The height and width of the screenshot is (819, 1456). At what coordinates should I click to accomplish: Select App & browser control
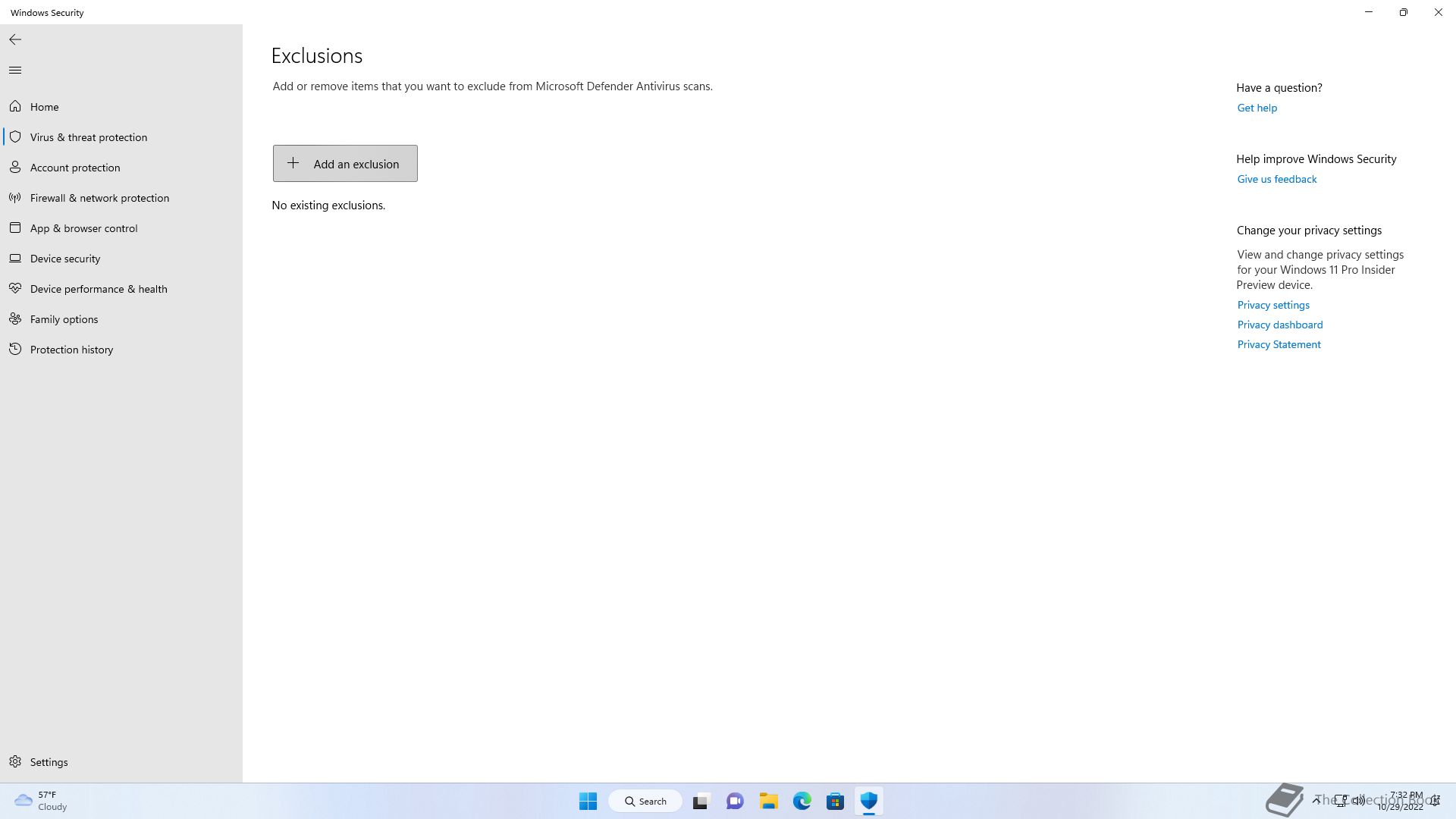coord(121,228)
